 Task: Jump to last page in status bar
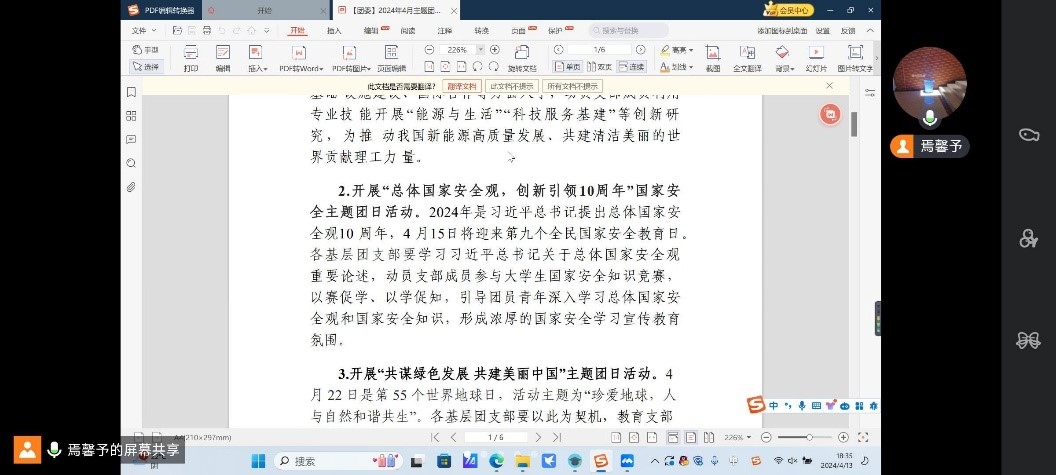pos(557,437)
